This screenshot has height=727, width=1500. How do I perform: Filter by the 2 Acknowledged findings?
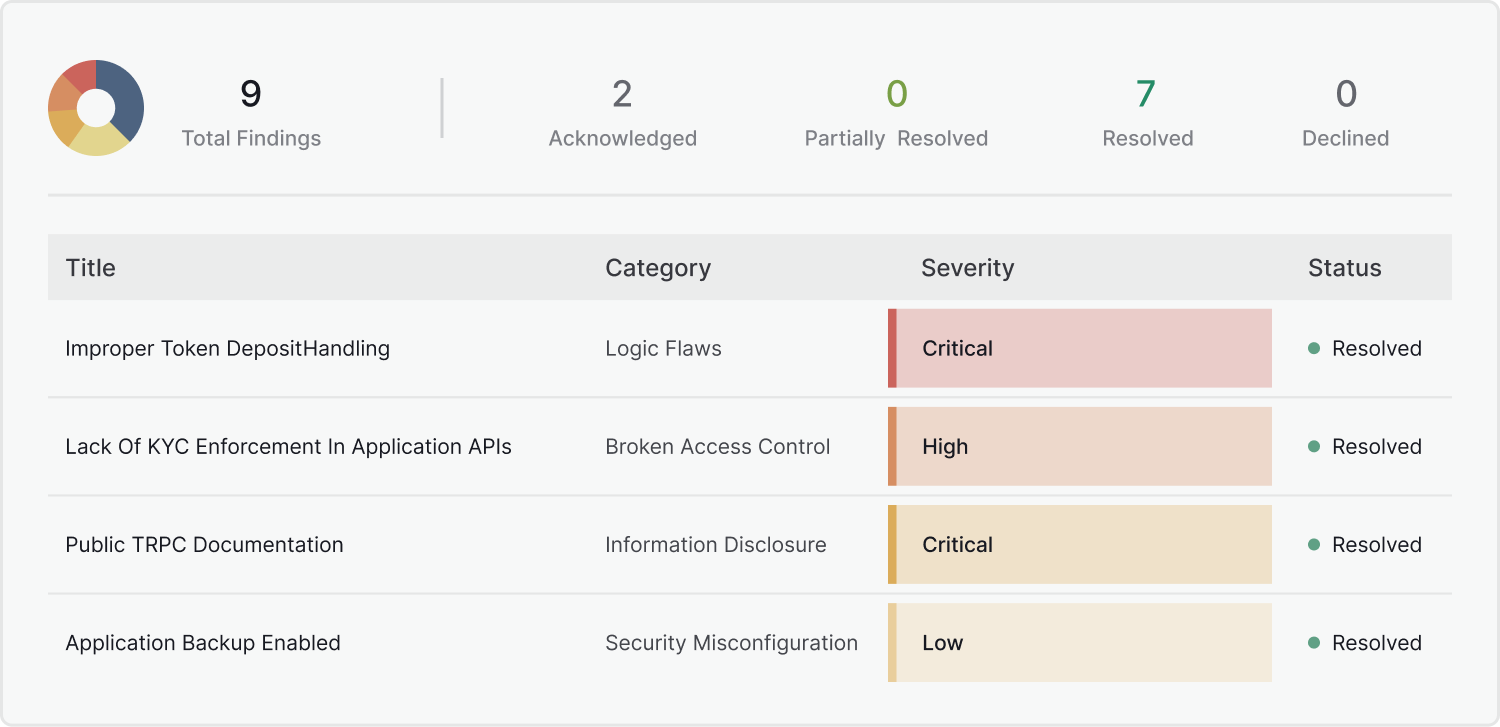point(622,111)
